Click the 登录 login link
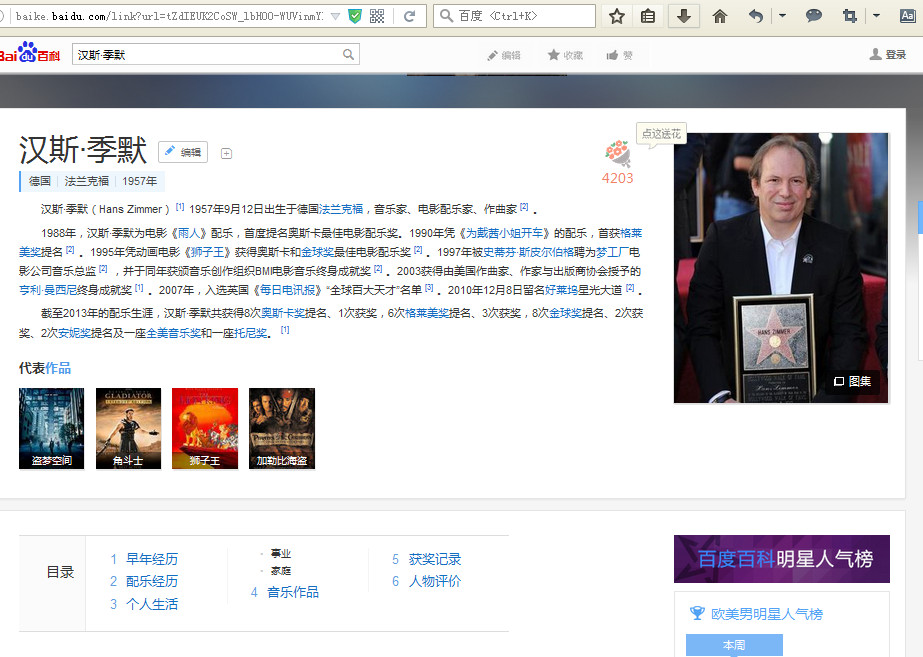 coord(888,55)
